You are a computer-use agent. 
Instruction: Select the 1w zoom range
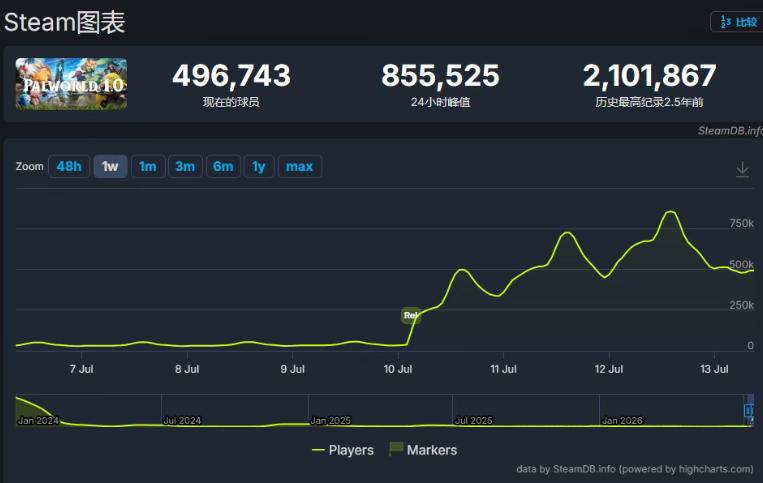coord(110,166)
